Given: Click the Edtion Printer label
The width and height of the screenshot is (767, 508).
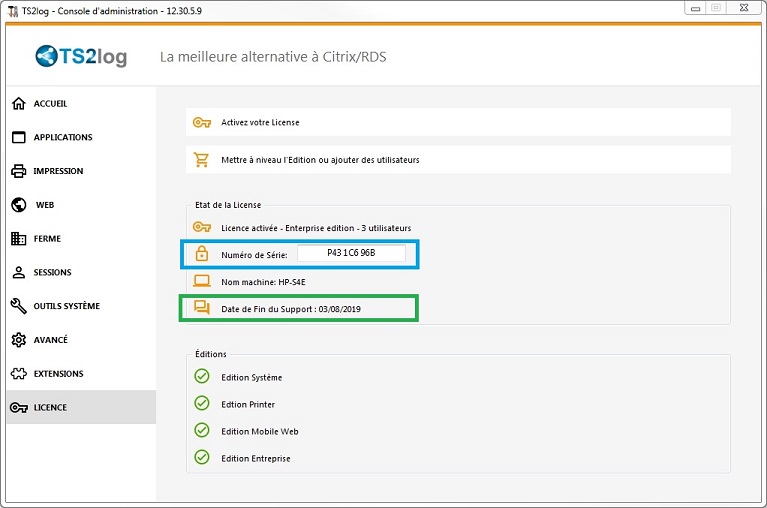Looking at the screenshot, I should point(248,404).
